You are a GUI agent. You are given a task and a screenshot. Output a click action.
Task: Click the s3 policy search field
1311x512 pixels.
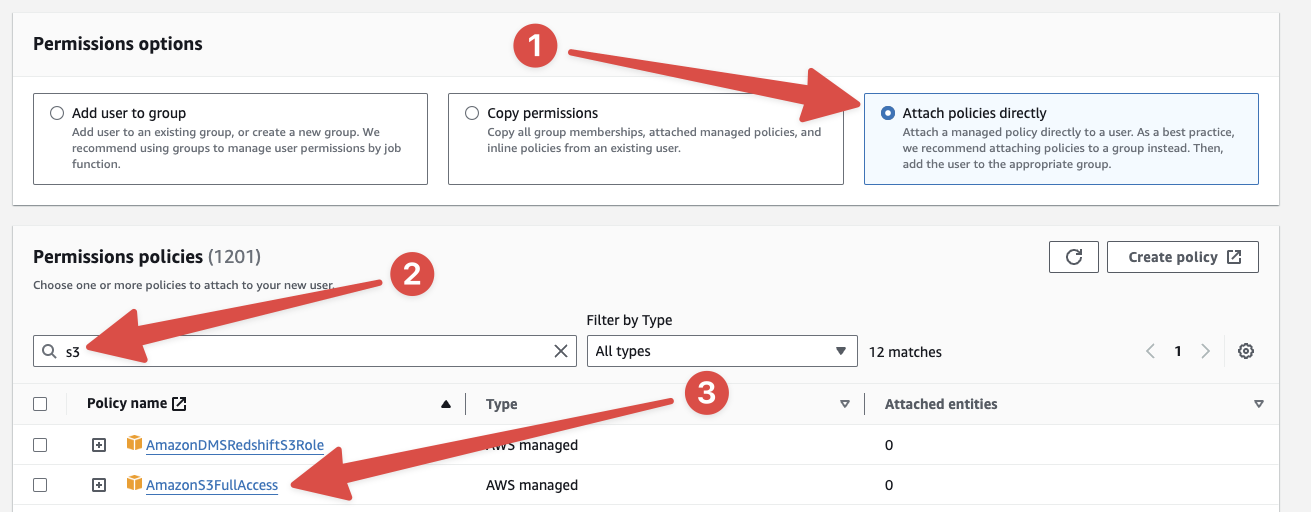[x=305, y=351]
